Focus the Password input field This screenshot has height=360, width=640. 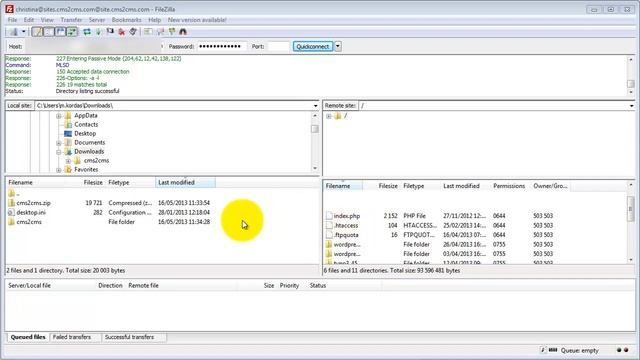point(222,47)
